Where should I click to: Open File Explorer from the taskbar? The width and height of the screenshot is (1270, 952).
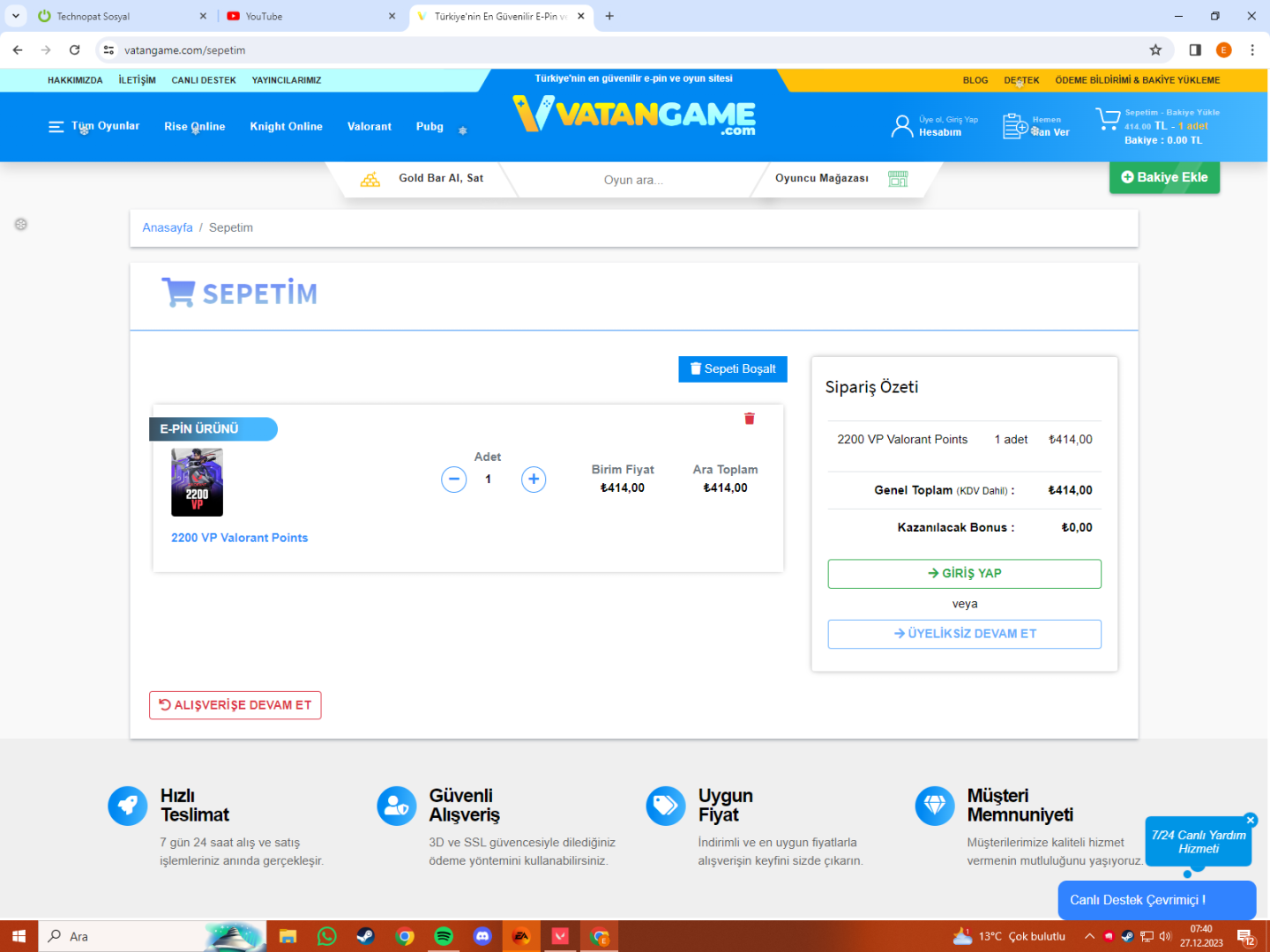[288, 936]
